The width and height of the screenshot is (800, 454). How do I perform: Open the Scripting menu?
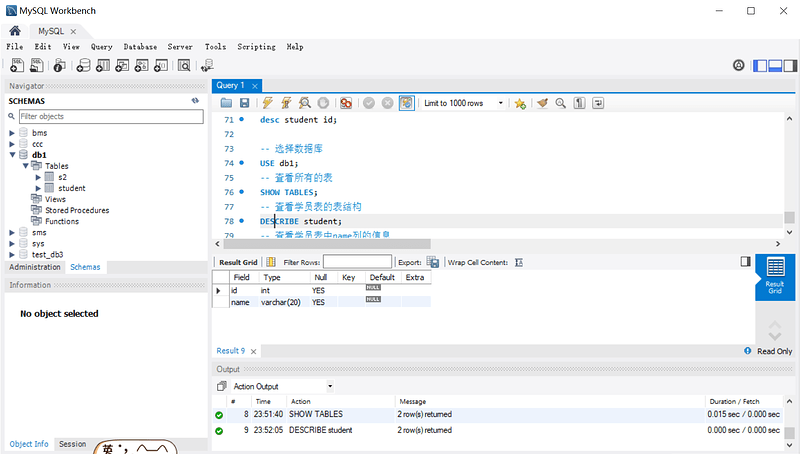[256, 46]
